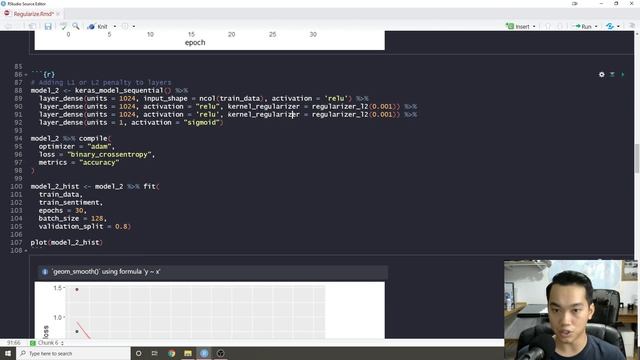Image resolution: width=640 pixels, height=360 pixels.
Task: Collapse the code chunk at line 86
Action: pyautogui.click(x=26, y=75)
